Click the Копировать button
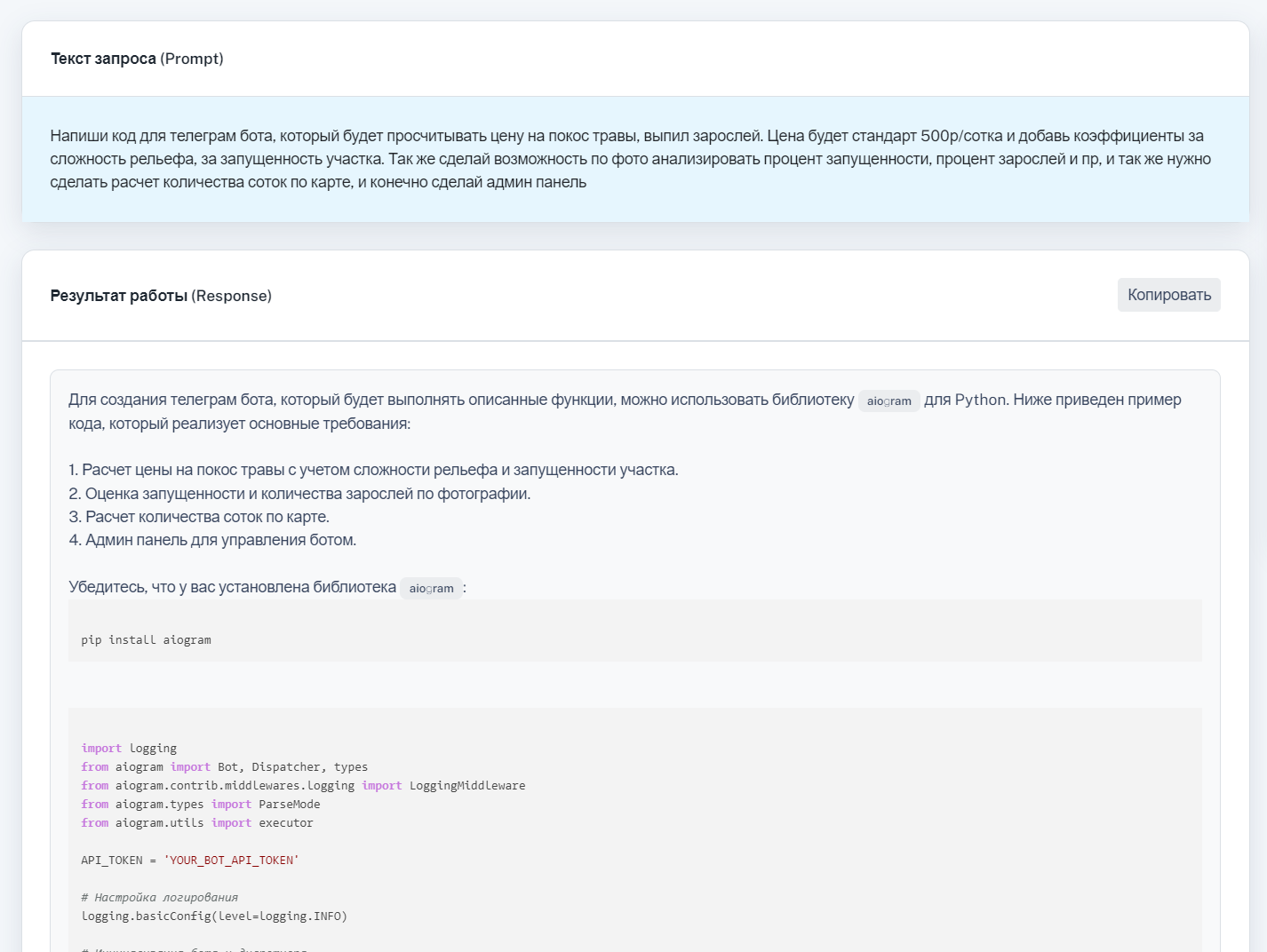The width and height of the screenshot is (1267, 952). click(x=1168, y=295)
